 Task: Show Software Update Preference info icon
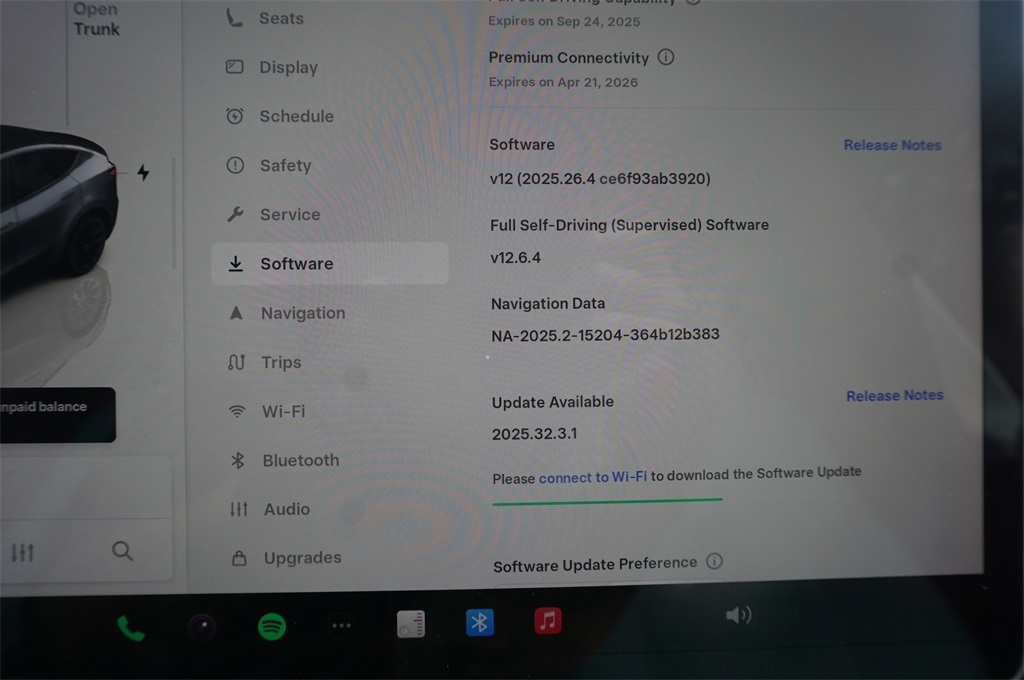[x=714, y=561]
